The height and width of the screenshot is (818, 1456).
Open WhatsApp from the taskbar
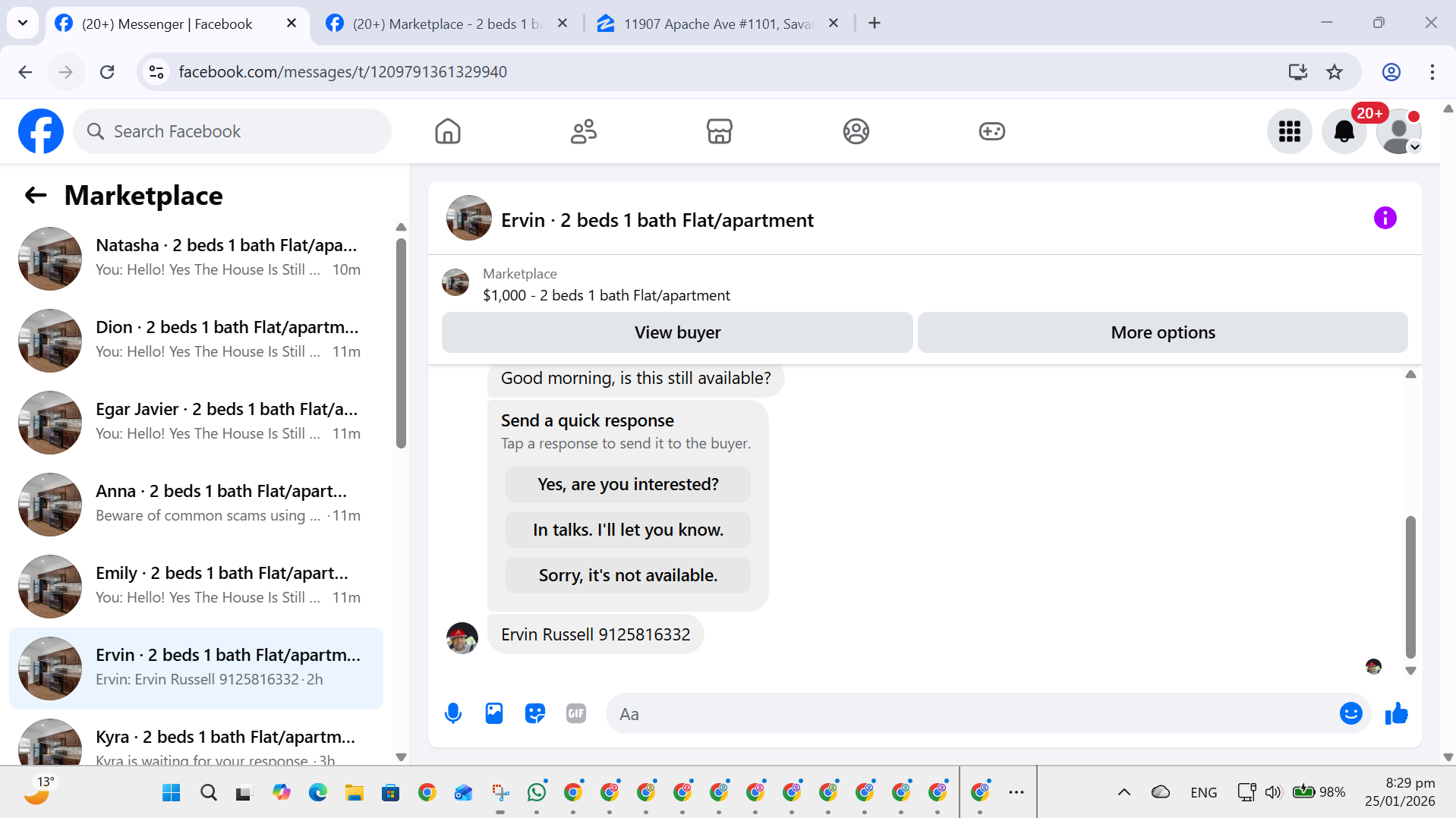pyautogui.click(x=537, y=792)
